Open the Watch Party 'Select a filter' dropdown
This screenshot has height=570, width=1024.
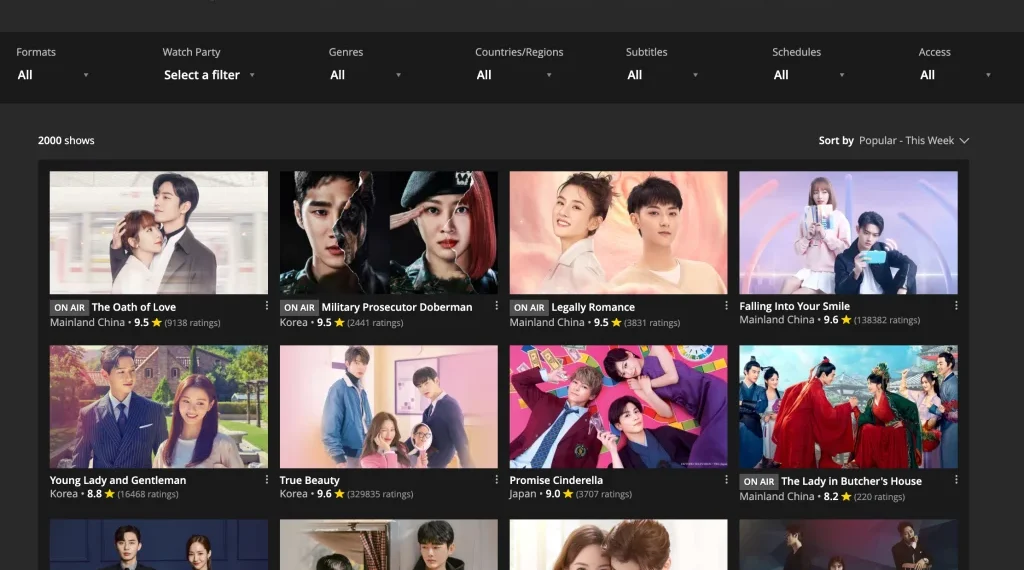coord(209,75)
